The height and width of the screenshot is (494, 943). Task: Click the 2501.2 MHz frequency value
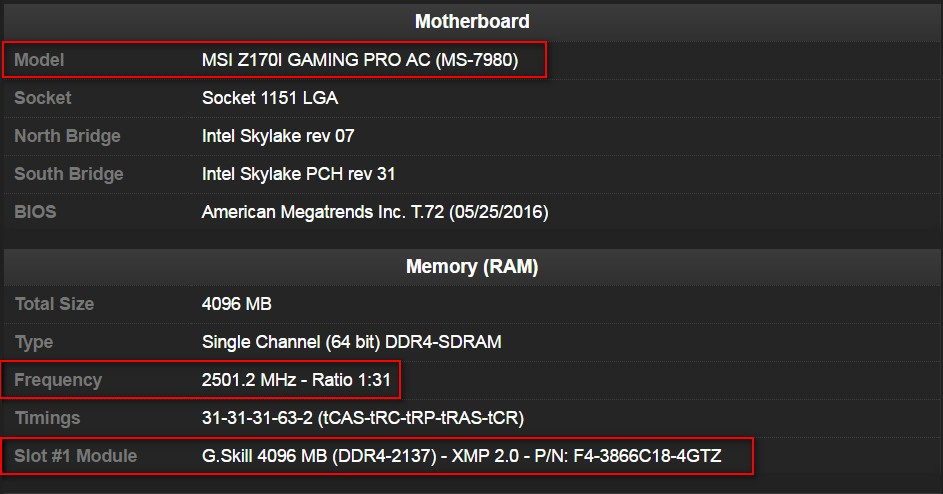coord(296,380)
